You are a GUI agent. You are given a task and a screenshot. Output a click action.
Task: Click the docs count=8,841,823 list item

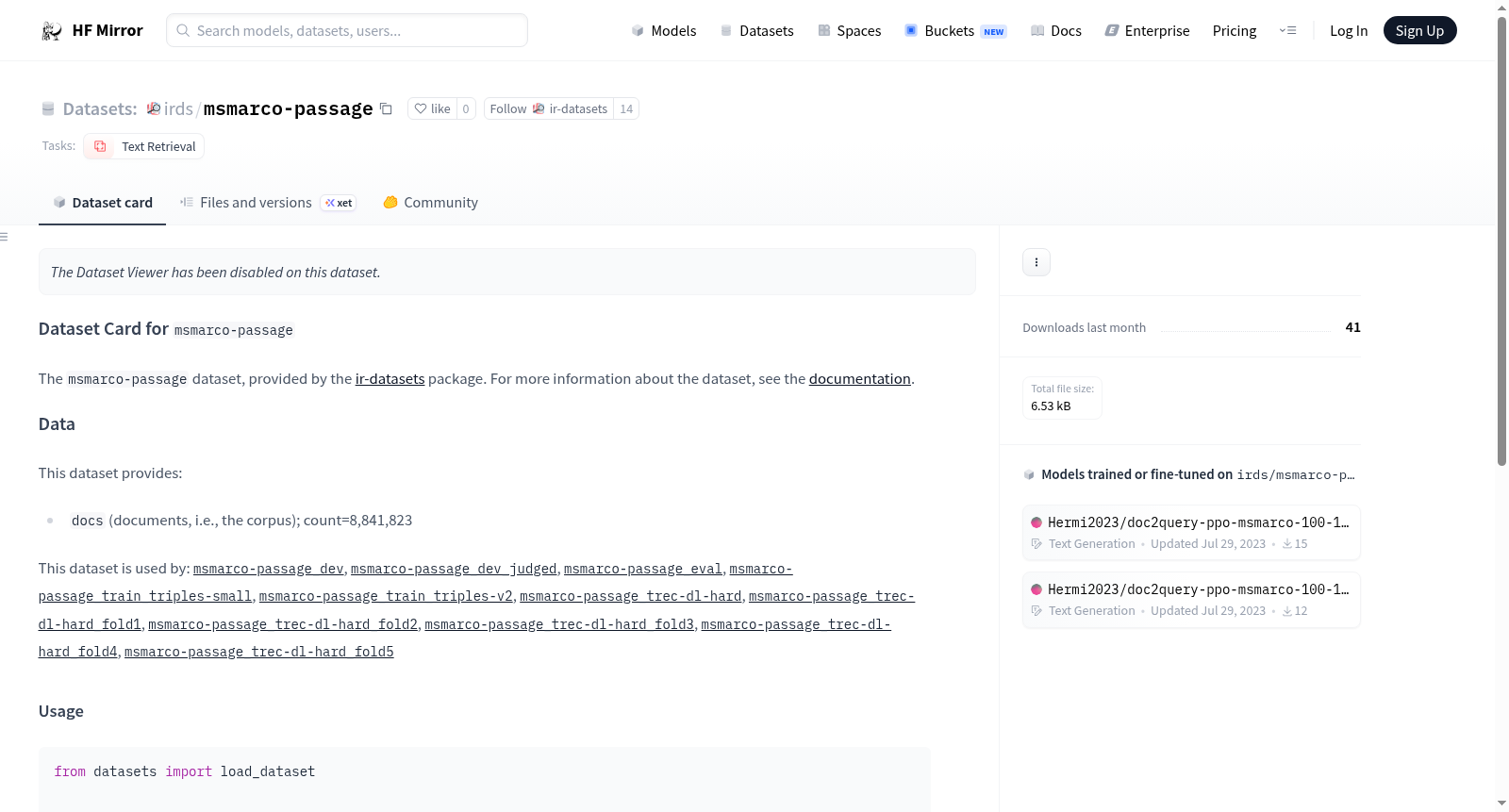[241, 521]
